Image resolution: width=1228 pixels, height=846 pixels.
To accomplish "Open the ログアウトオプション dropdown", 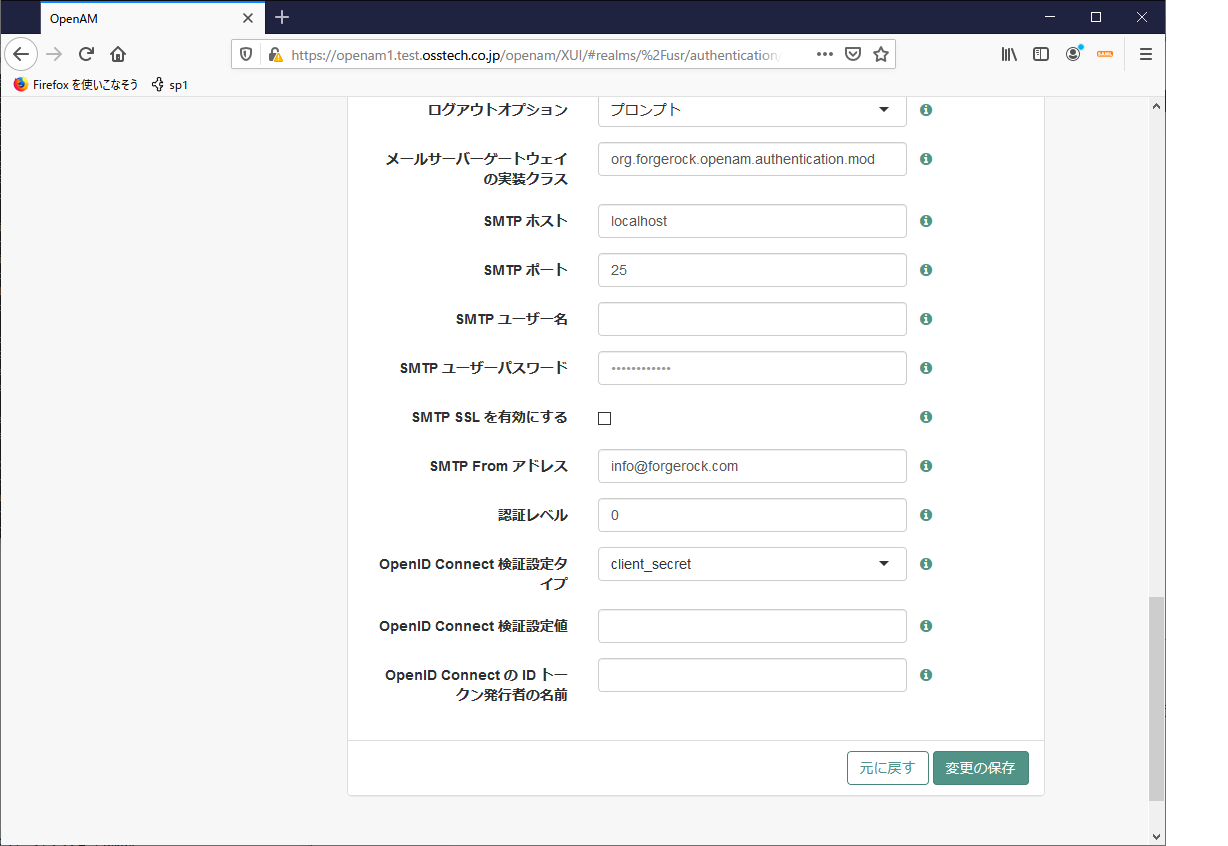I will 751,110.
